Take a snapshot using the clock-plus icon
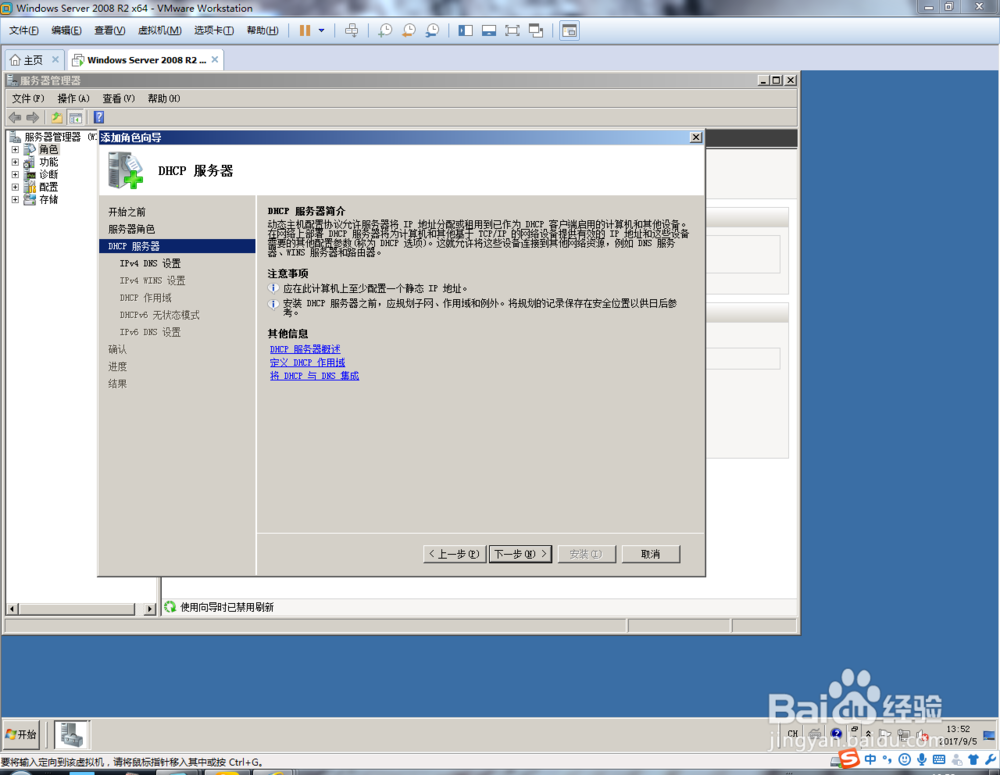 [x=385, y=31]
